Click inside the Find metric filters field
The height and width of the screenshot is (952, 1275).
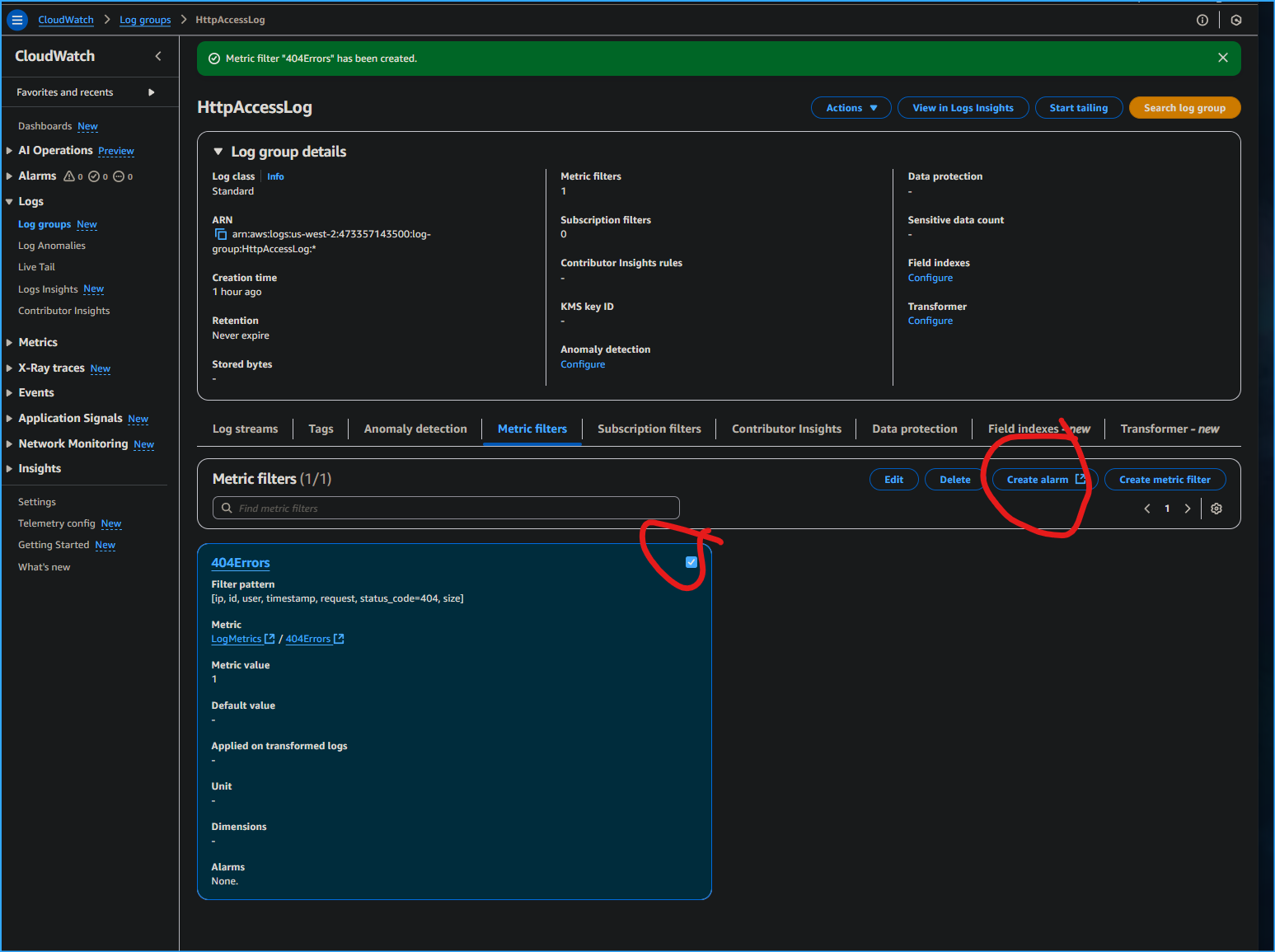coord(445,508)
